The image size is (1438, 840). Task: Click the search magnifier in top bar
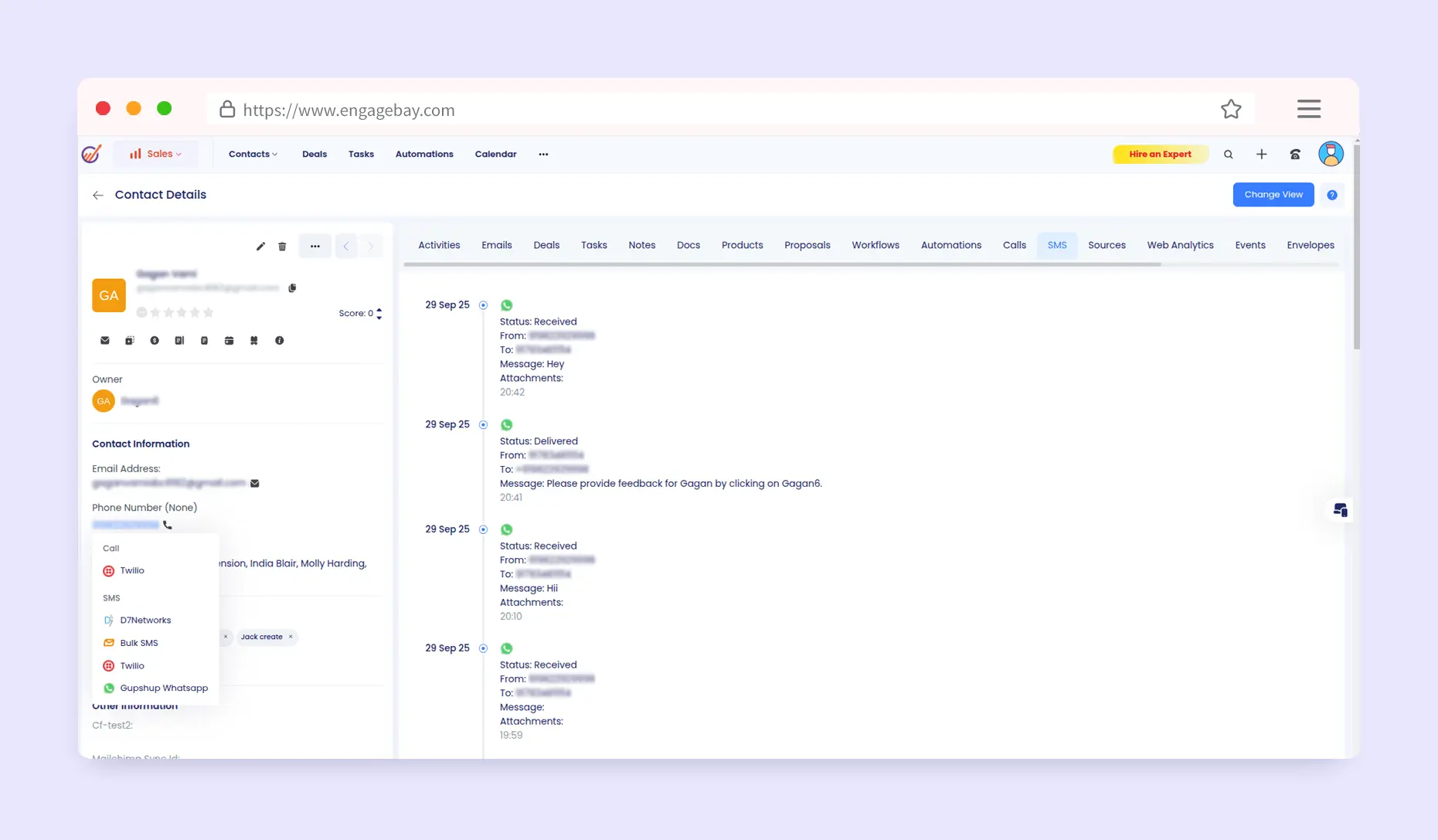click(1228, 155)
